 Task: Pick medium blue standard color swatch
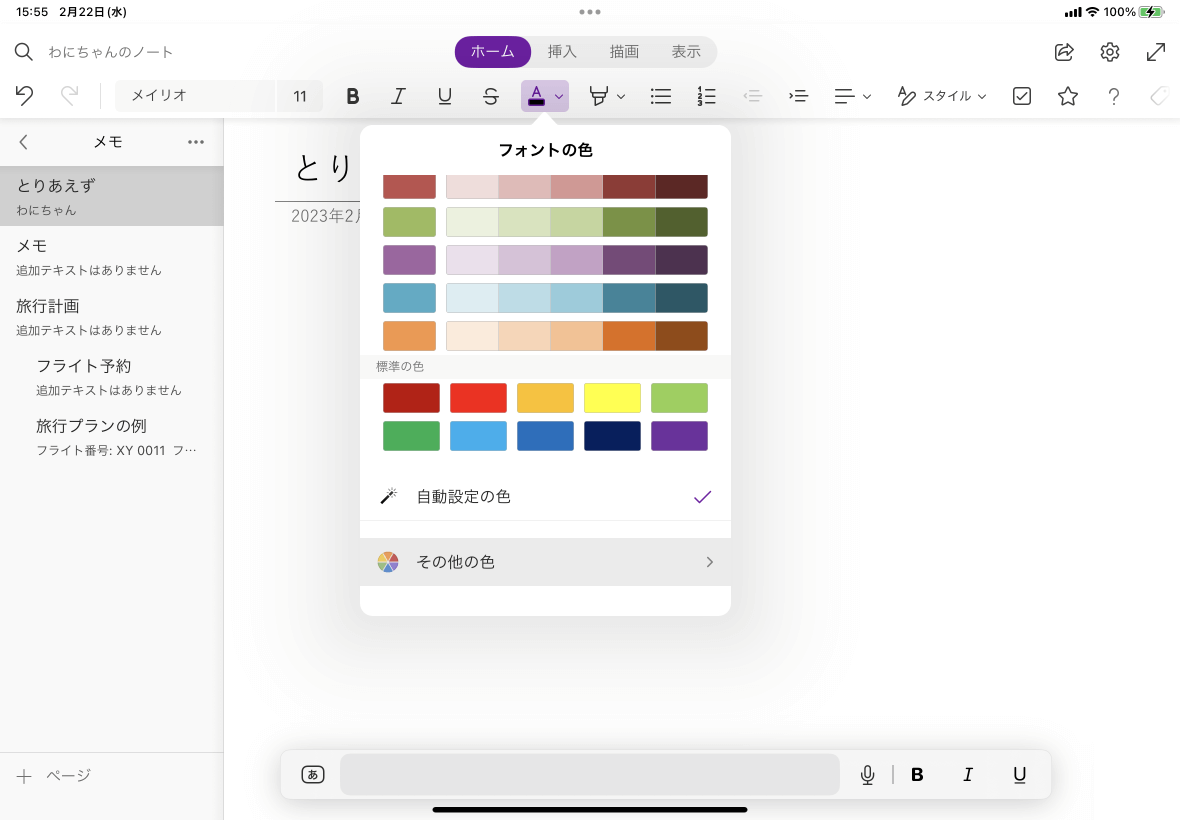pos(546,436)
